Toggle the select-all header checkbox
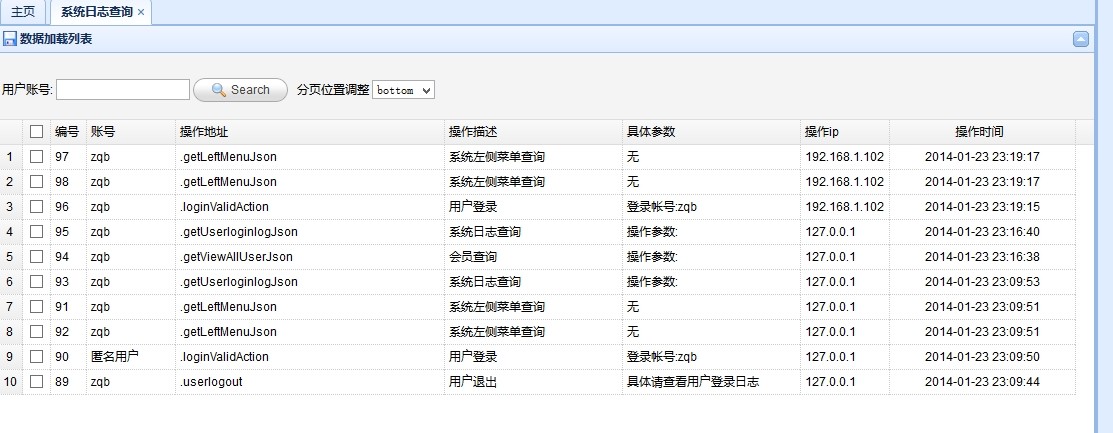The width and height of the screenshot is (1113, 433). pos(36,131)
